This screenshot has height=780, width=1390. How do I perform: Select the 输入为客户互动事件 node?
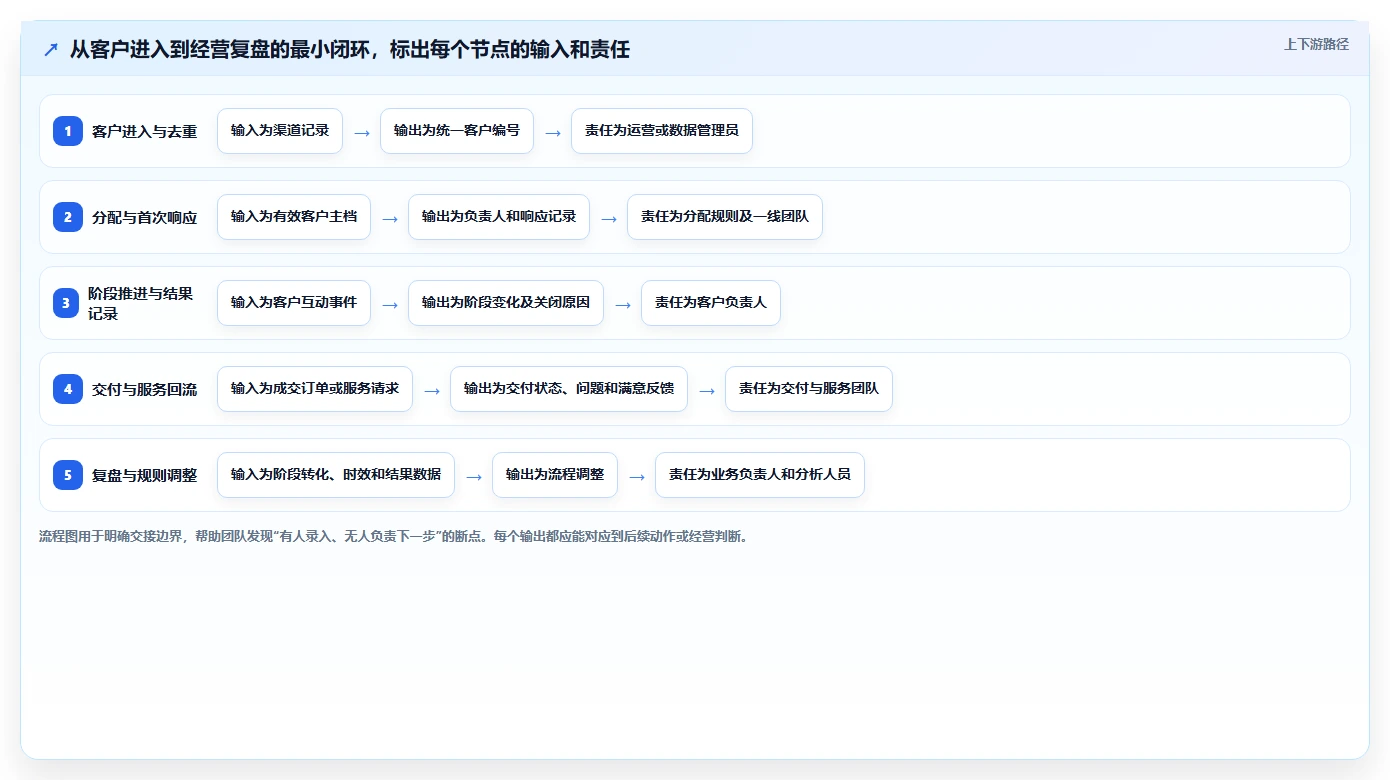click(294, 303)
